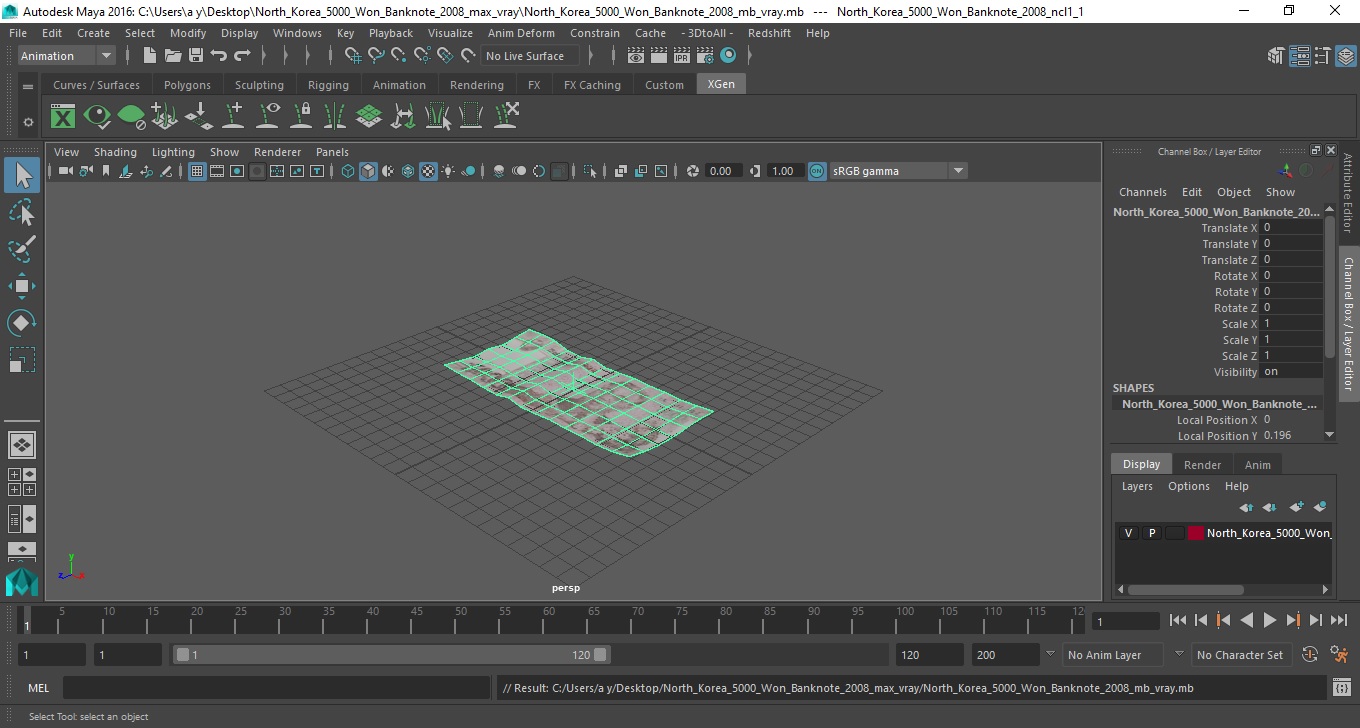The height and width of the screenshot is (728, 1360).
Task: Select the Select tool arrow
Action: [x=22, y=176]
